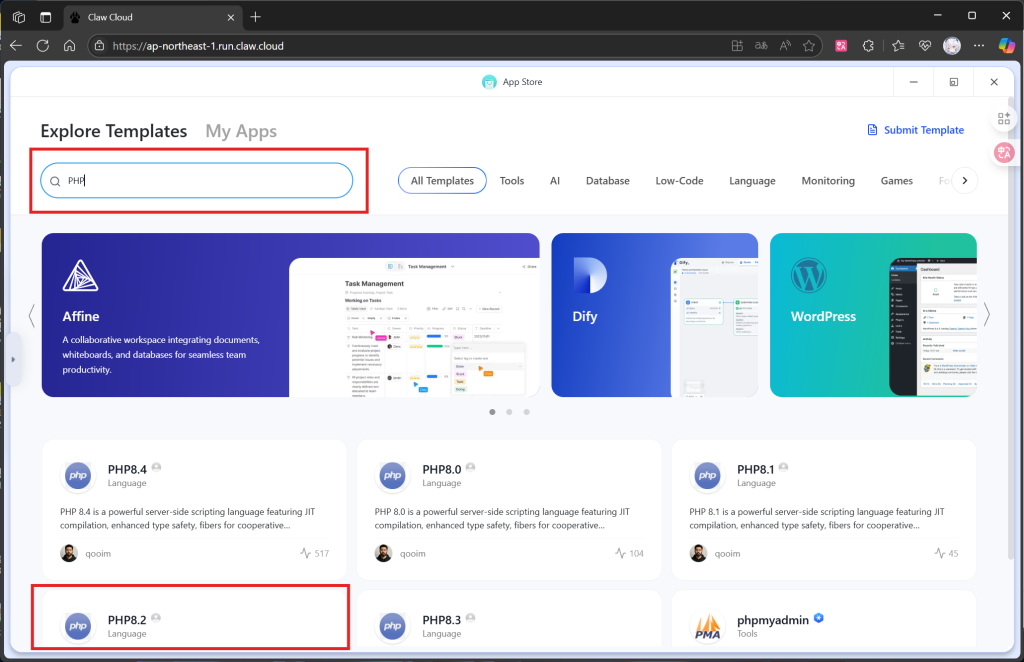The width and height of the screenshot is (1024, 662).
Task: Open the Affine template banner
Action: [291, 315]
